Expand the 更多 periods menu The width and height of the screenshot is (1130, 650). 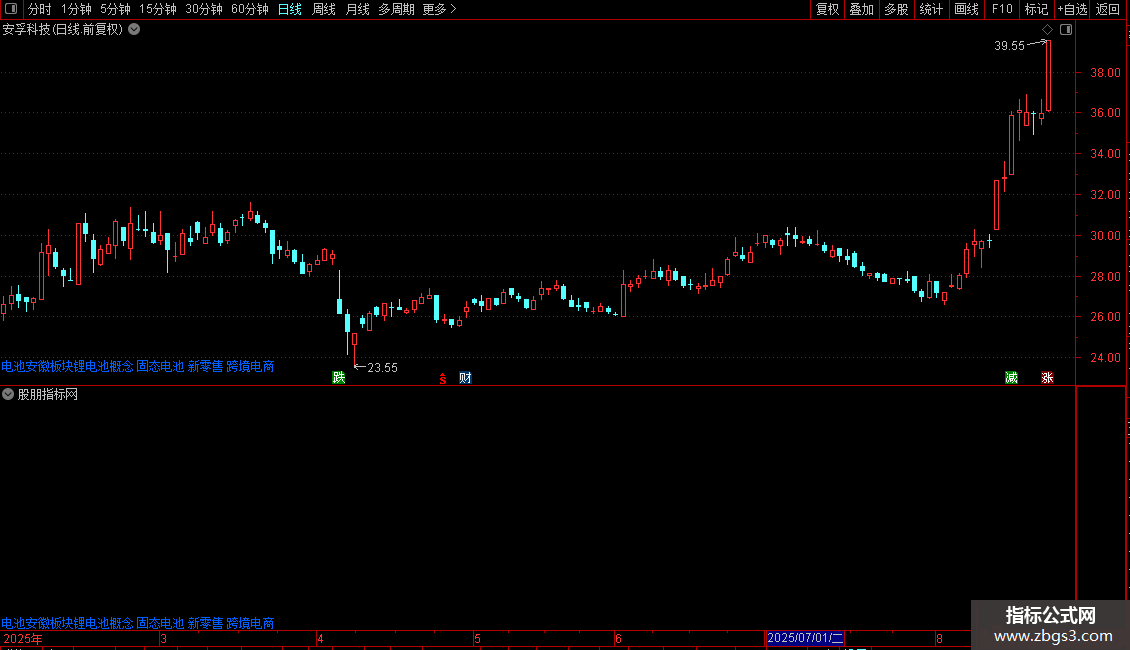(x=439, y=9)
